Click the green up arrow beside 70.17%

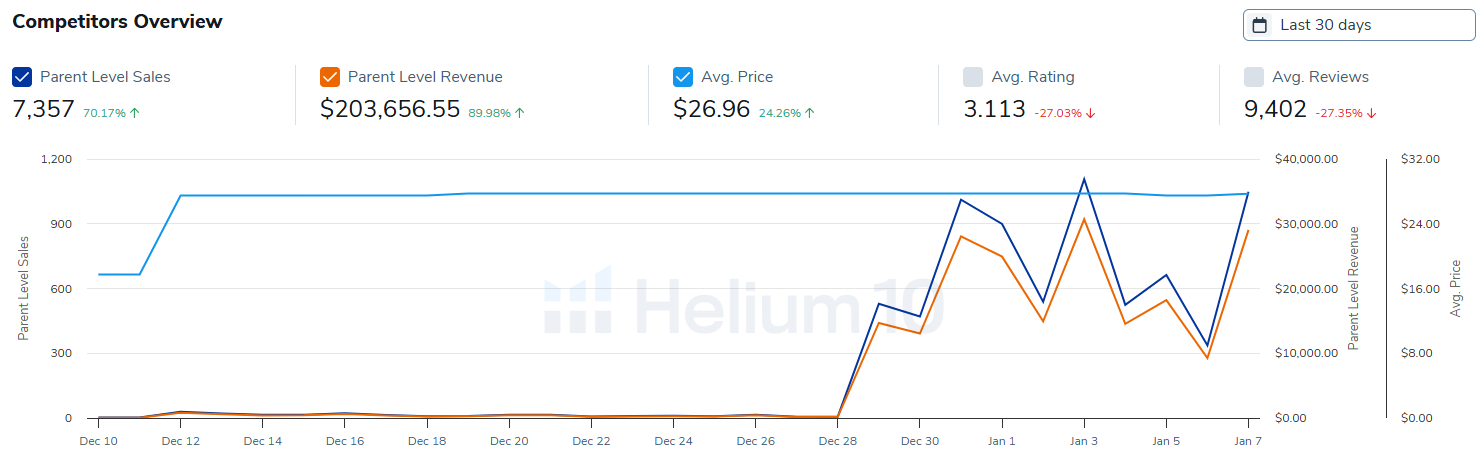click(135, 113)
